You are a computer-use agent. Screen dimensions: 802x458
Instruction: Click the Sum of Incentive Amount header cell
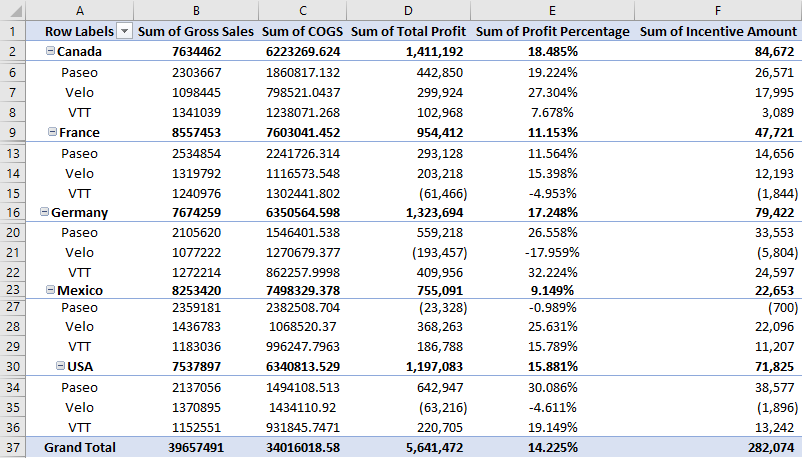[x=717, y=31]
